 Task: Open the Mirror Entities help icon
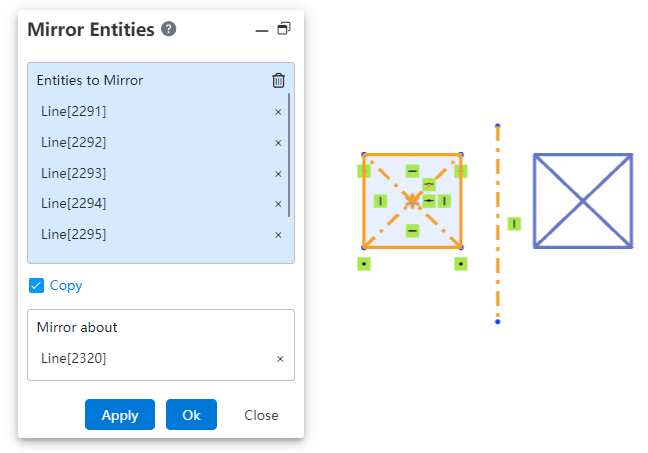point(168,29)
